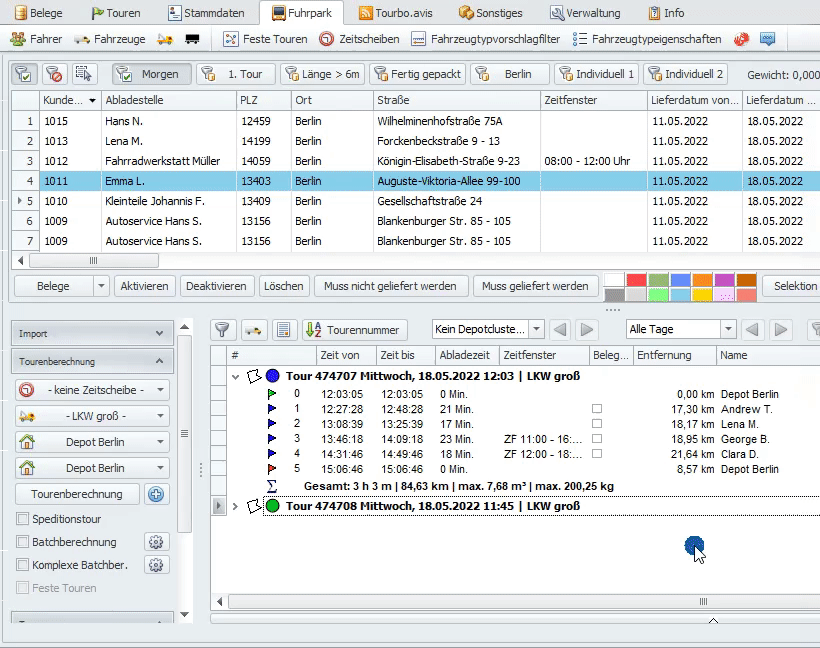Toggle the Fertig gepackt filter
The height and width of the screenshot is (648, 820).
pos(418,74)
